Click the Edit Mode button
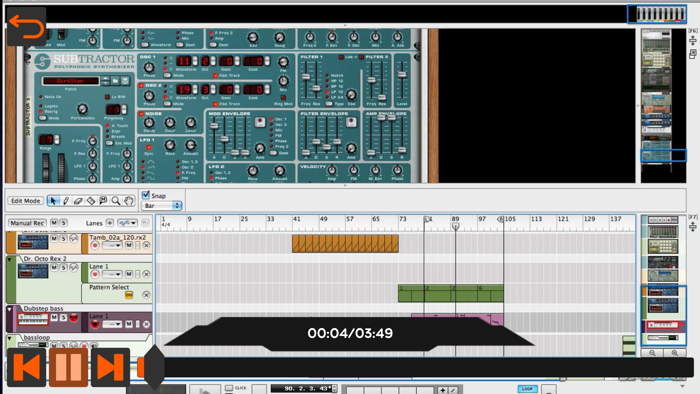 (x=25, y=201)
